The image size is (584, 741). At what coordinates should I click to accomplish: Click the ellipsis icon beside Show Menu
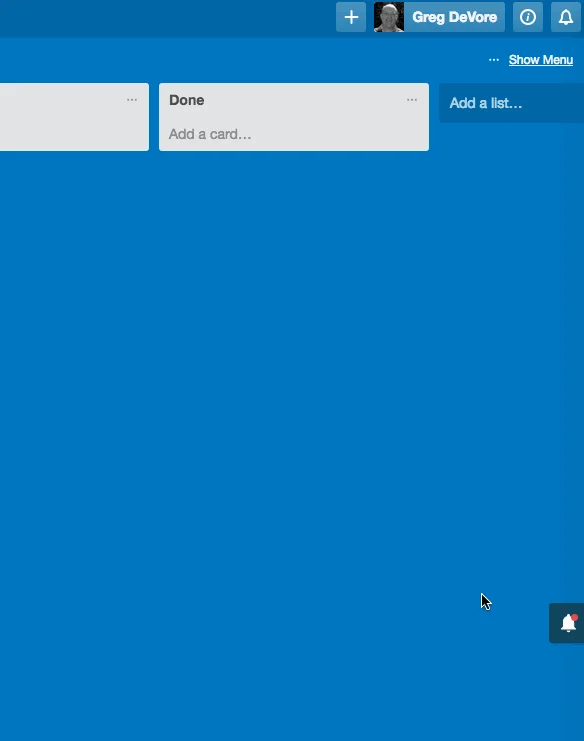(x=494, y=60)
